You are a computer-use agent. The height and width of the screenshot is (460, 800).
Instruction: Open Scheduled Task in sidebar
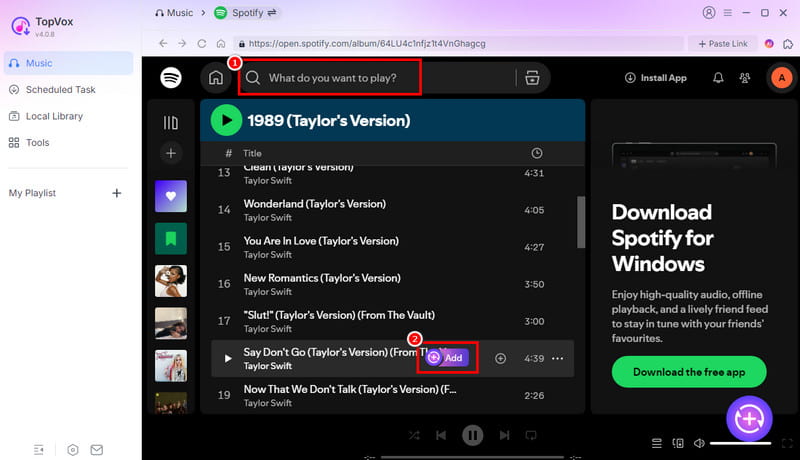68,90
